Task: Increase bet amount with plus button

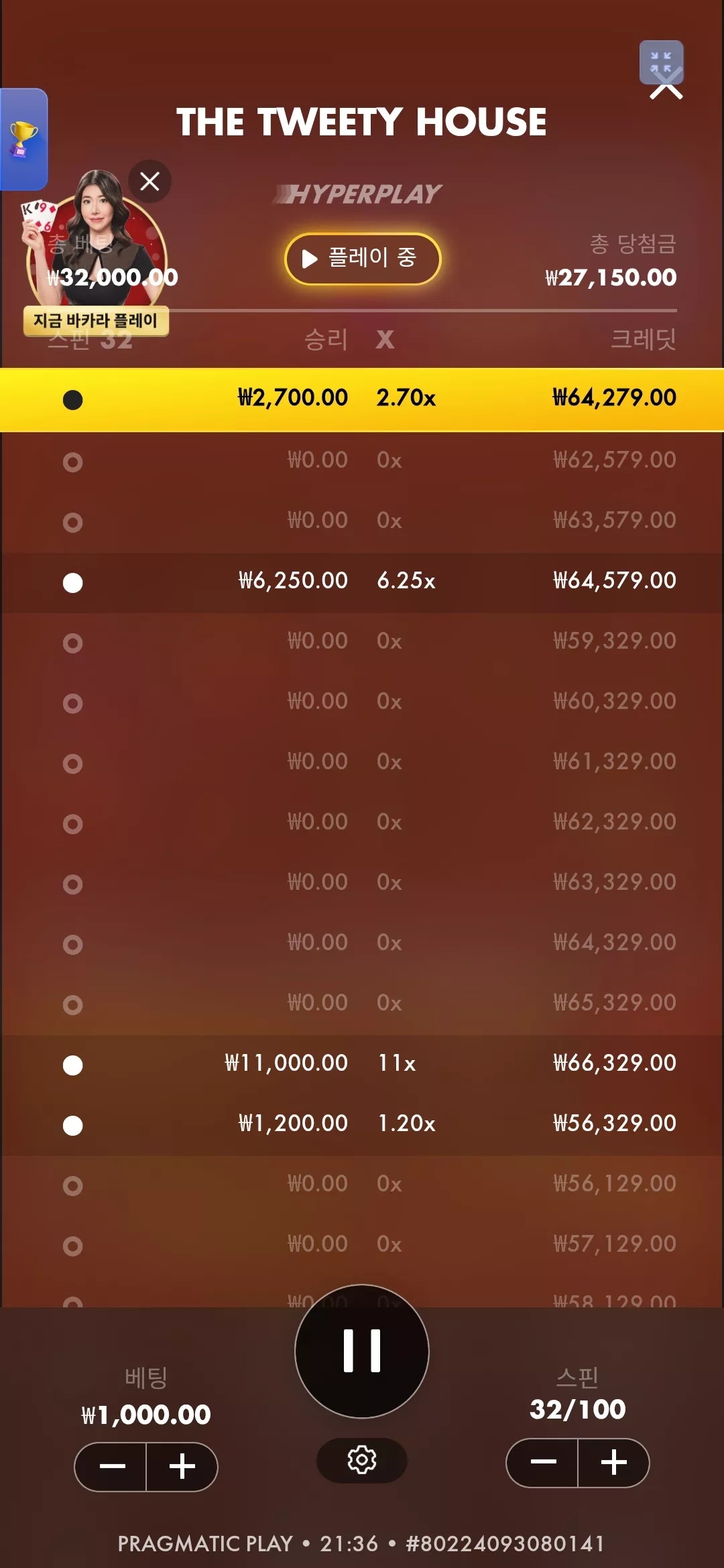Action: pos(182,1467)
